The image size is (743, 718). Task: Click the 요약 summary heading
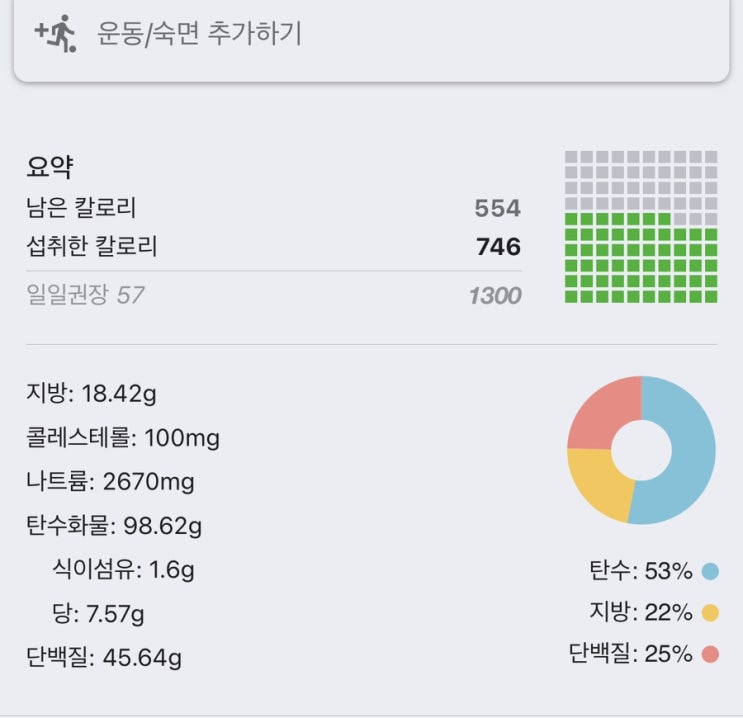[51, 167]
